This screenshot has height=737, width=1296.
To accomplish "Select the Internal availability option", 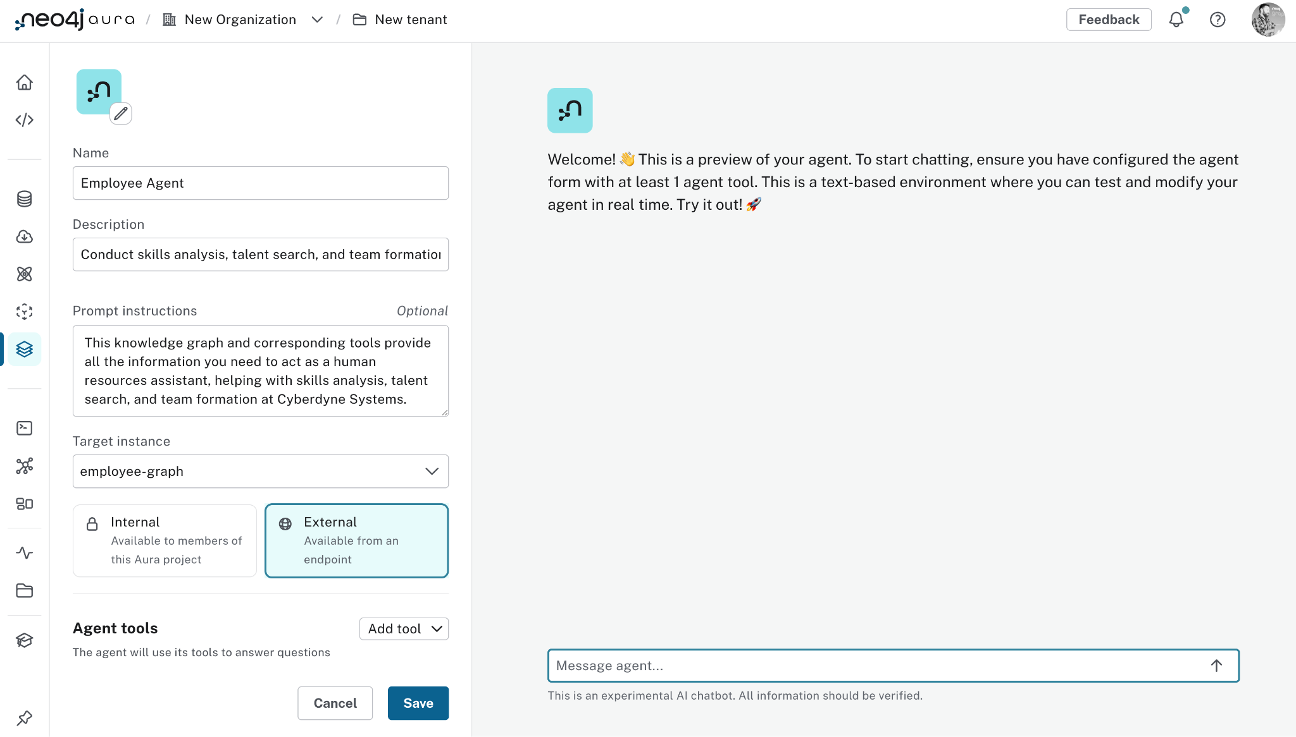I will pyautogui.click(x=164, y=540).
